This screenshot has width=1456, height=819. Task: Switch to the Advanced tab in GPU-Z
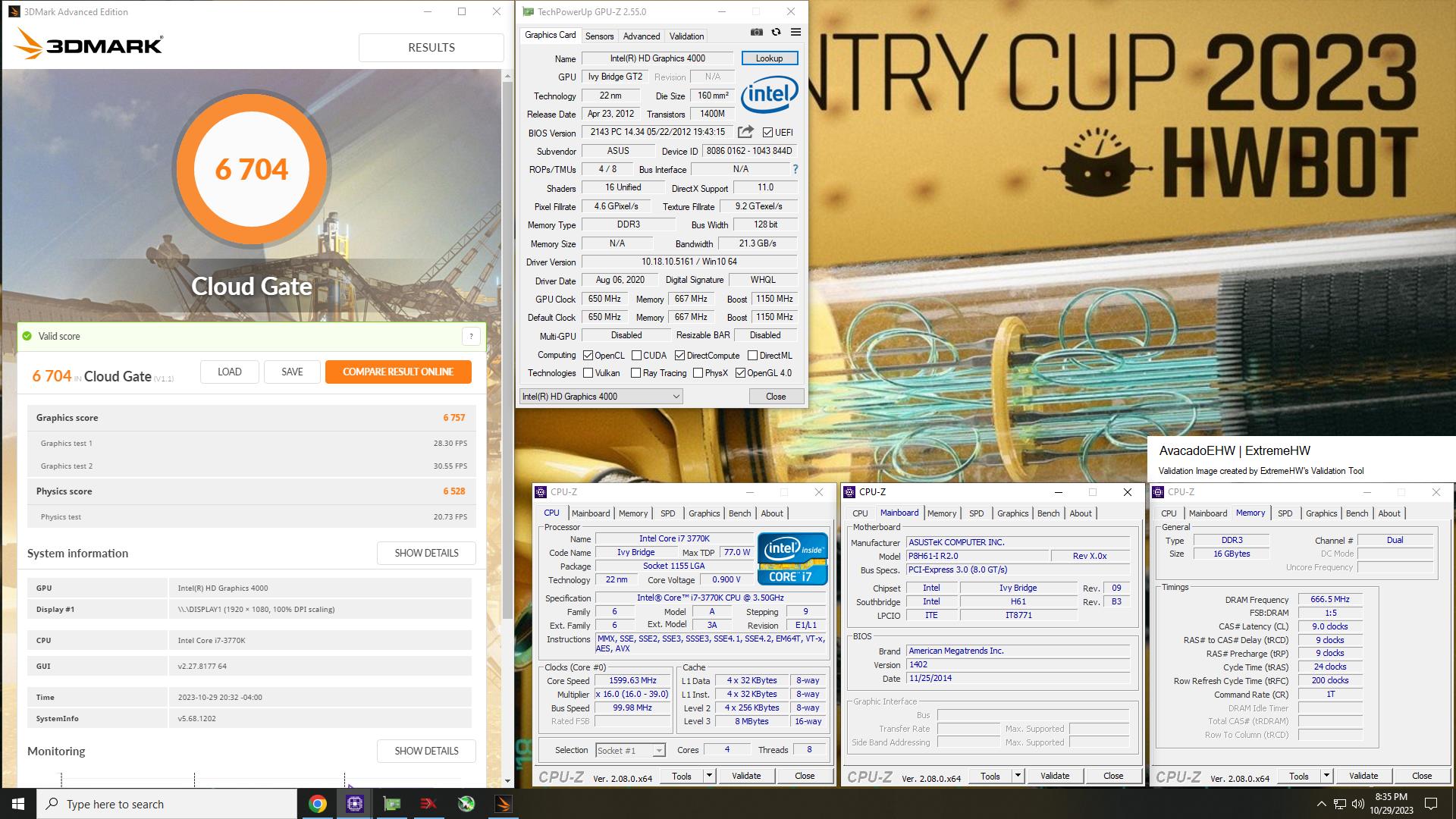click(x=642, y=36)
